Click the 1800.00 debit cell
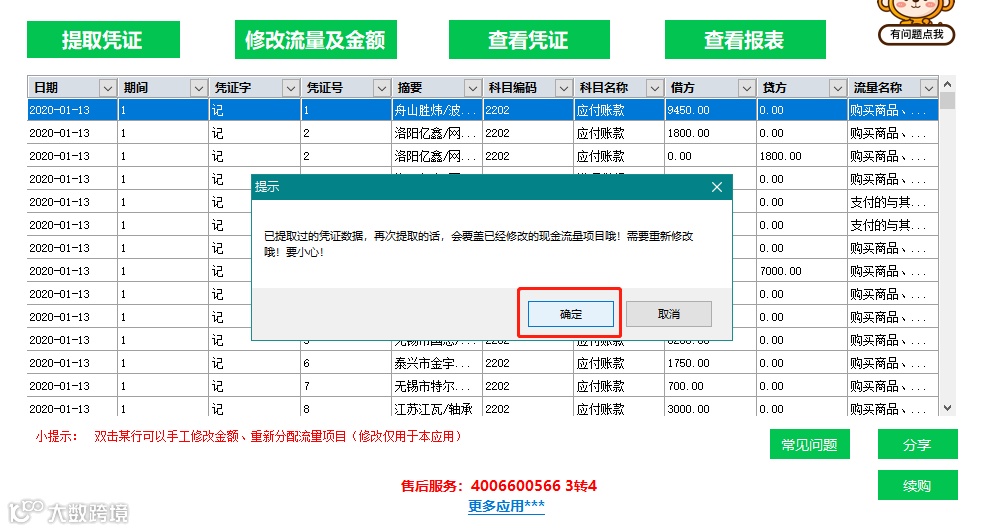Image resolution: width=981 pixels, height=531 pixels. click(x=710, y=133)
